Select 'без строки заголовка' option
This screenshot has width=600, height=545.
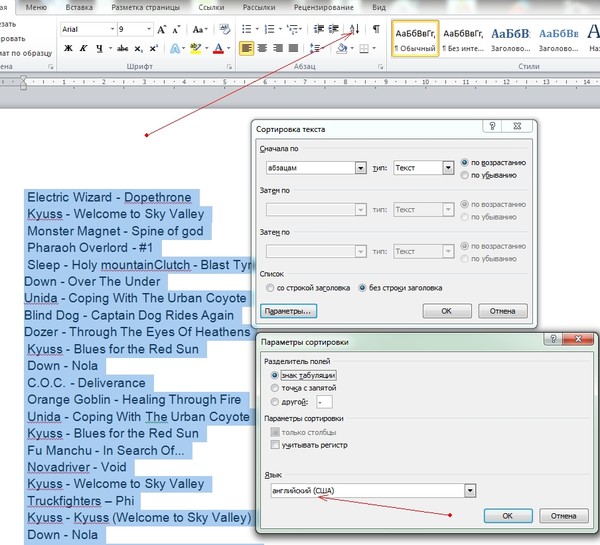(362, 288)
